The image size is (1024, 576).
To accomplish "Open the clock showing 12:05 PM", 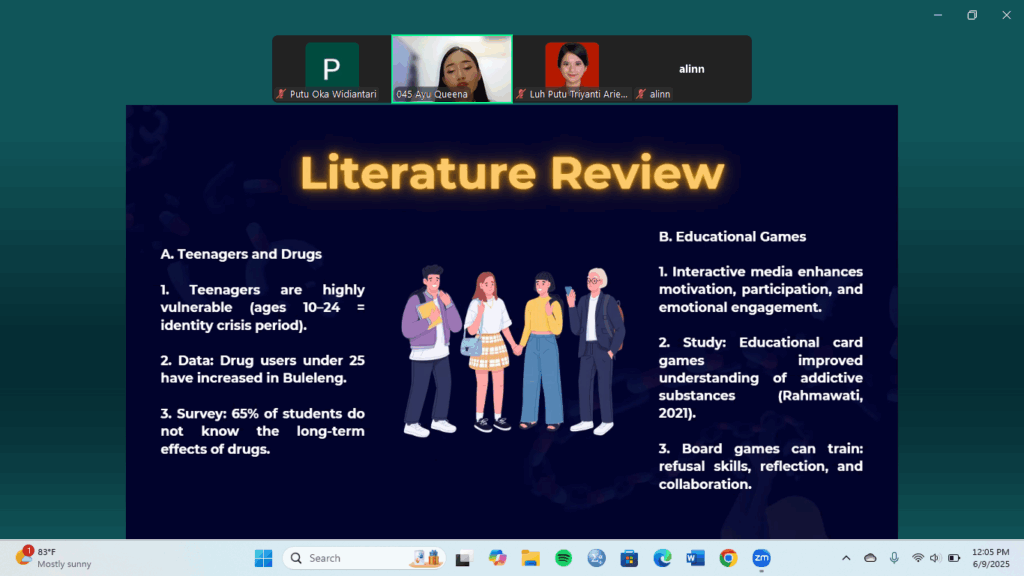I will pyautogui.click(x=990, y=558).
